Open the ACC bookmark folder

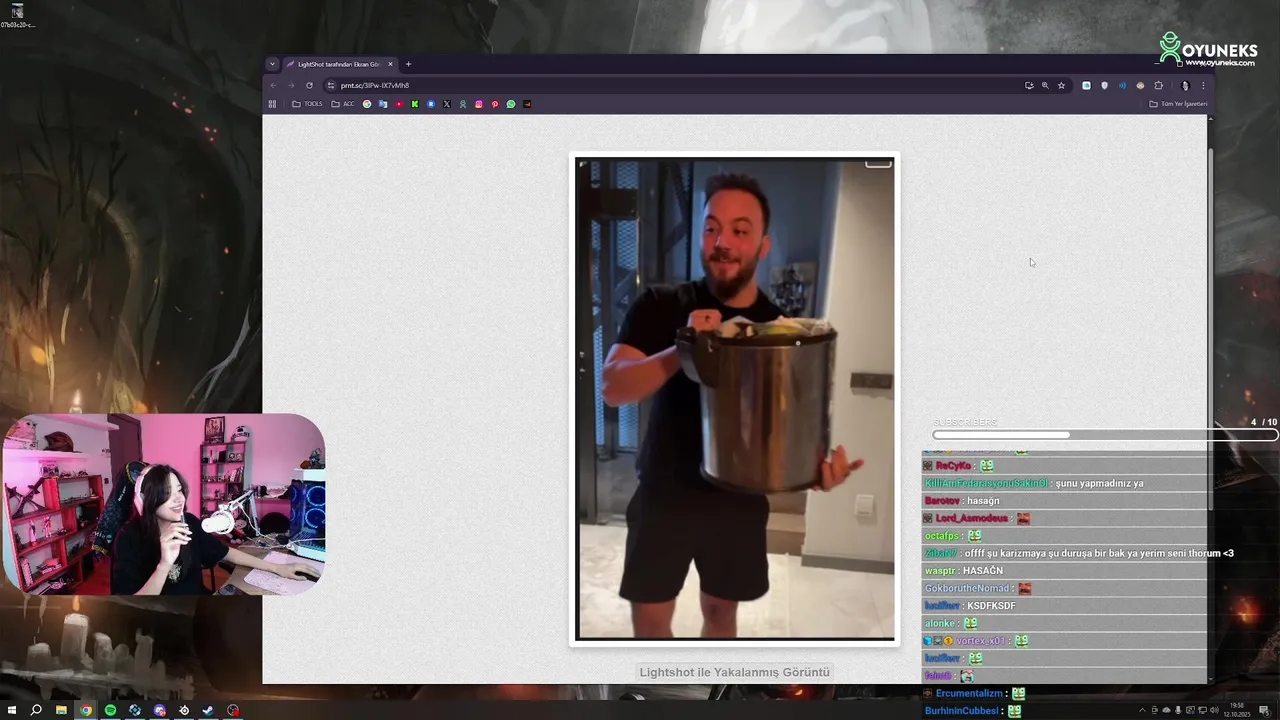click(x=343, y=104)
